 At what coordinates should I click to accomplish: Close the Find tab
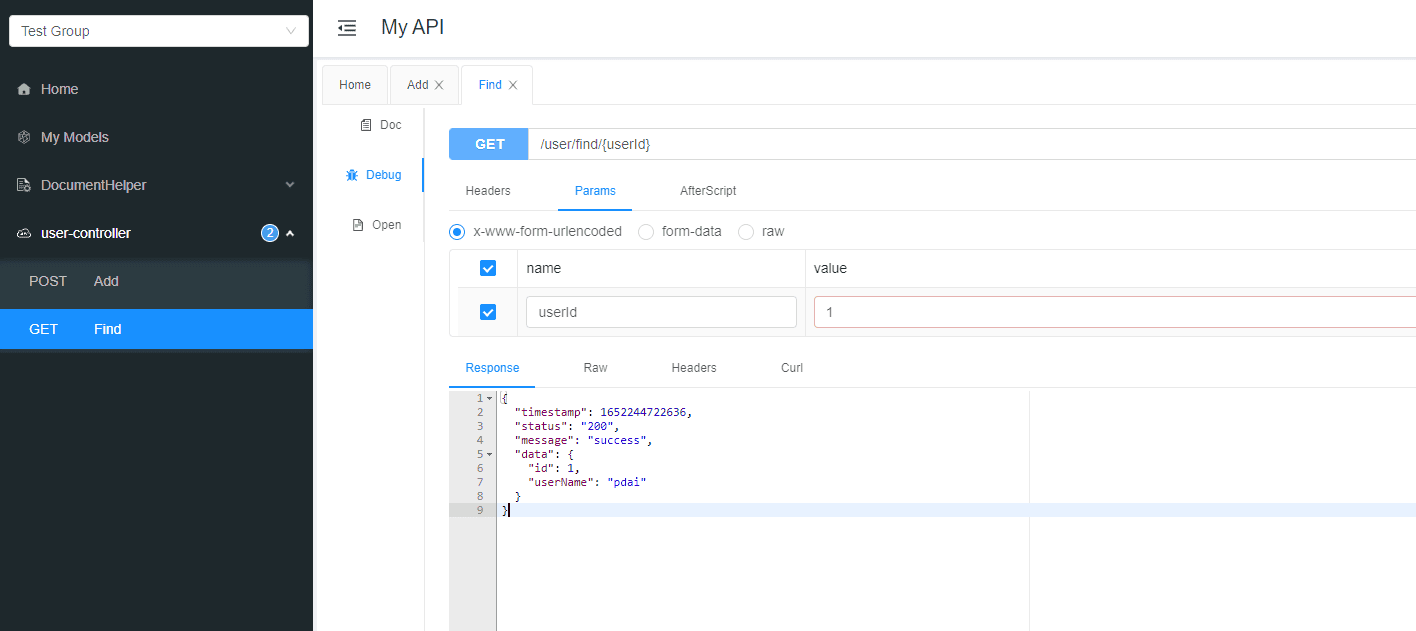pos(513,85)
